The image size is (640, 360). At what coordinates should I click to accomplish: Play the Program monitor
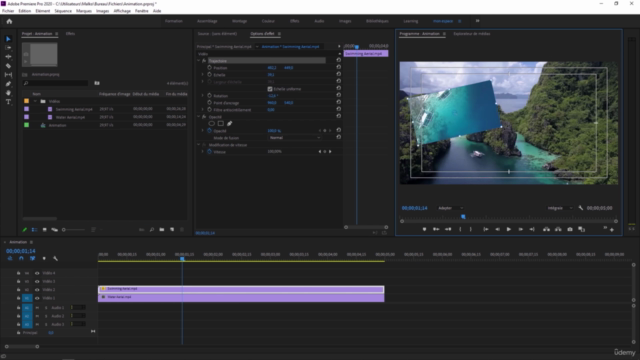coord(509,229)
